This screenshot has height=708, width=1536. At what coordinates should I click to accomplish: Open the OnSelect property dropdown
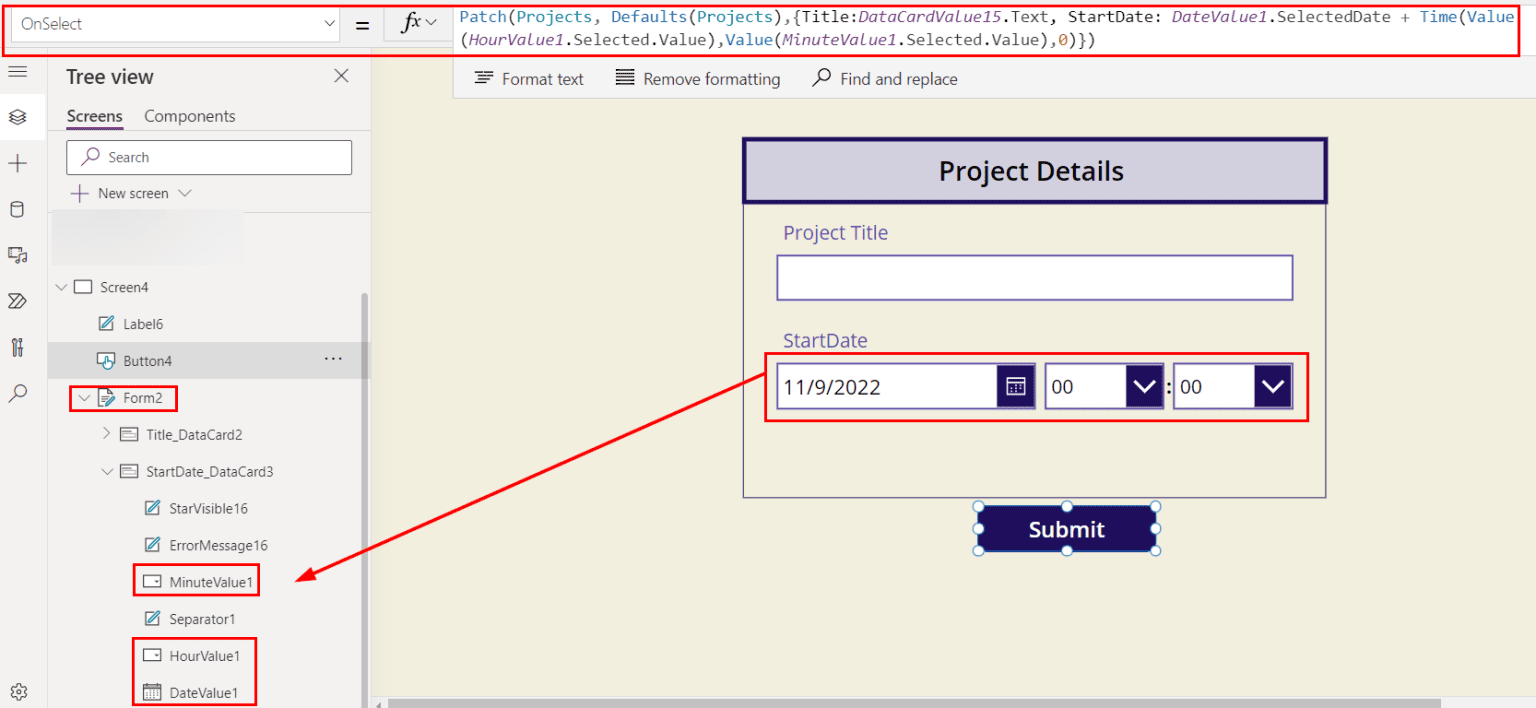329,22
